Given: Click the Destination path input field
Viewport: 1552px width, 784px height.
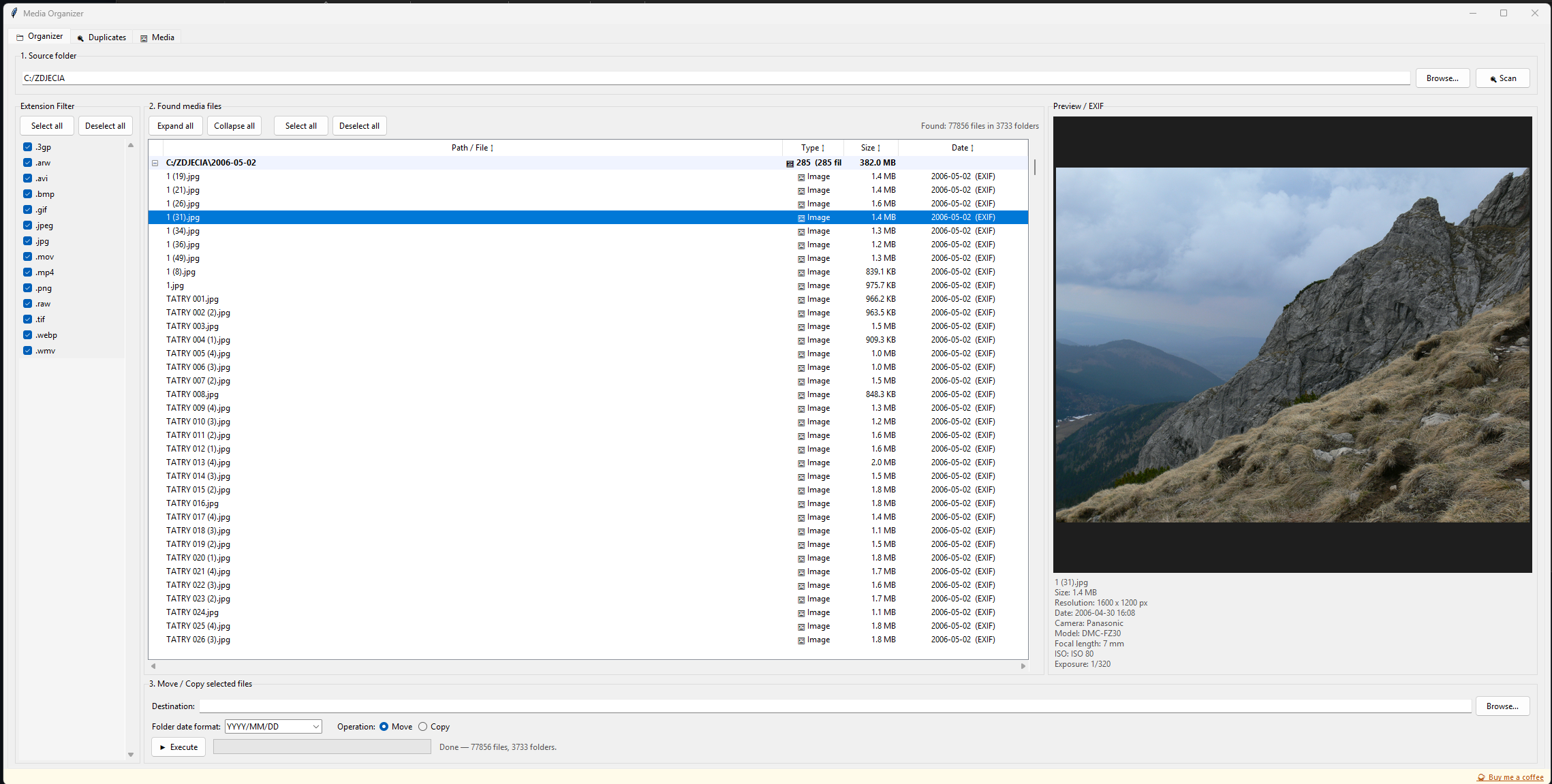Looking at the screenshot, I should 834,706.
